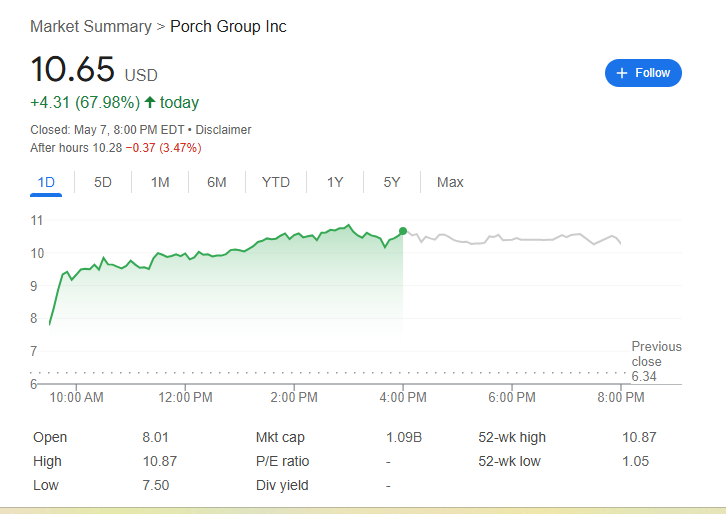Click the 10.65 USD price heading

[94, 69]
